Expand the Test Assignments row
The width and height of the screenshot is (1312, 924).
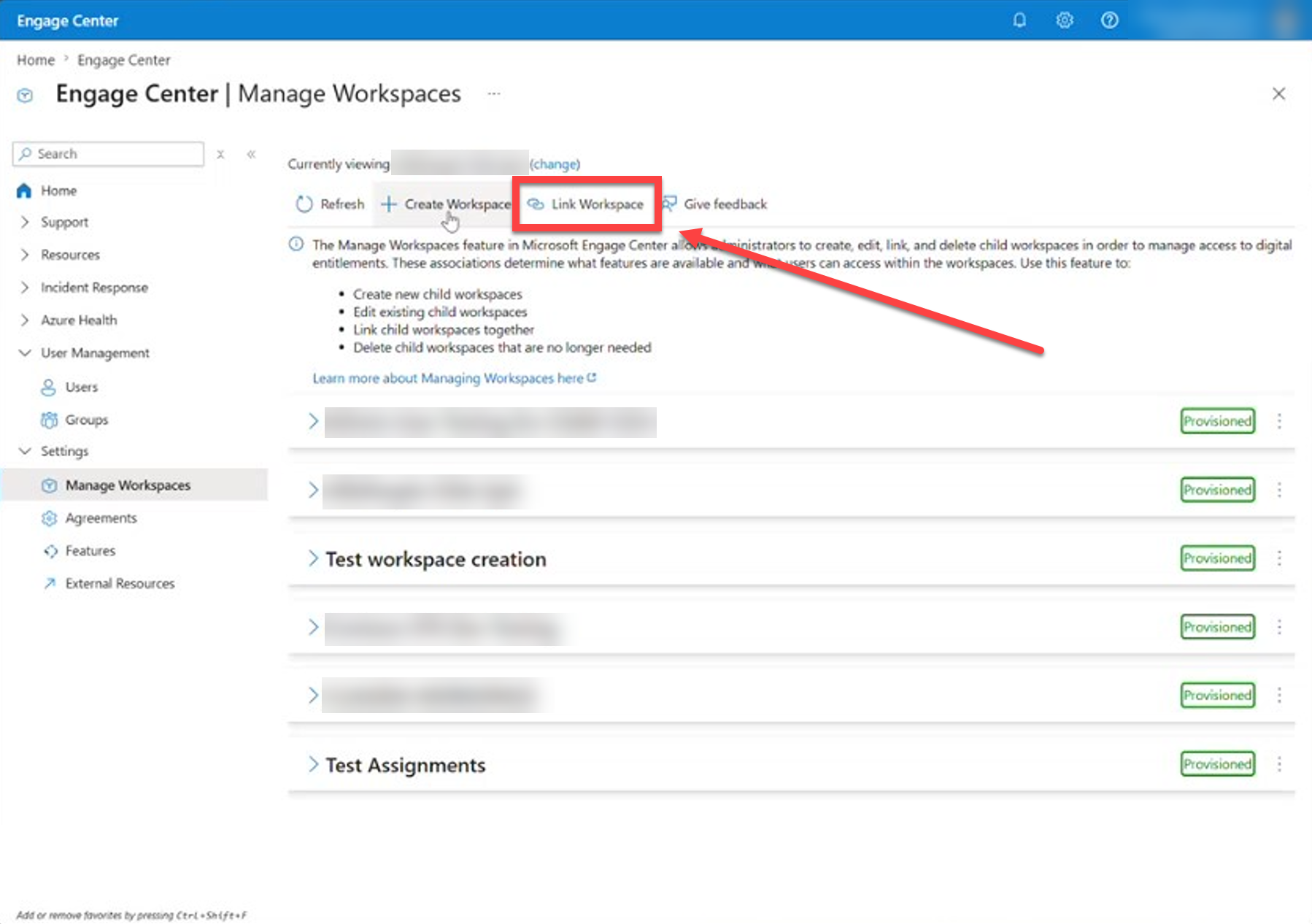313,764
